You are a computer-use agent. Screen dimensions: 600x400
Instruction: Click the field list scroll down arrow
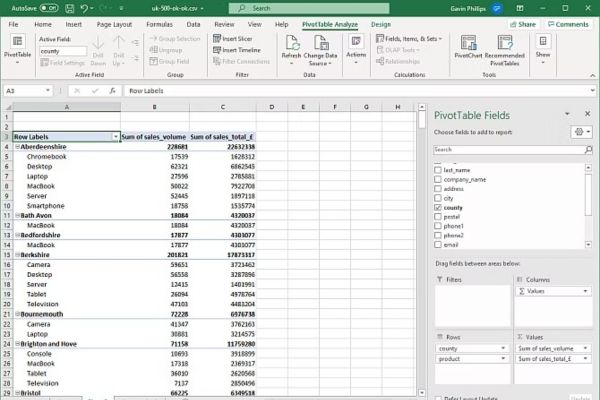tap(588, 245)
